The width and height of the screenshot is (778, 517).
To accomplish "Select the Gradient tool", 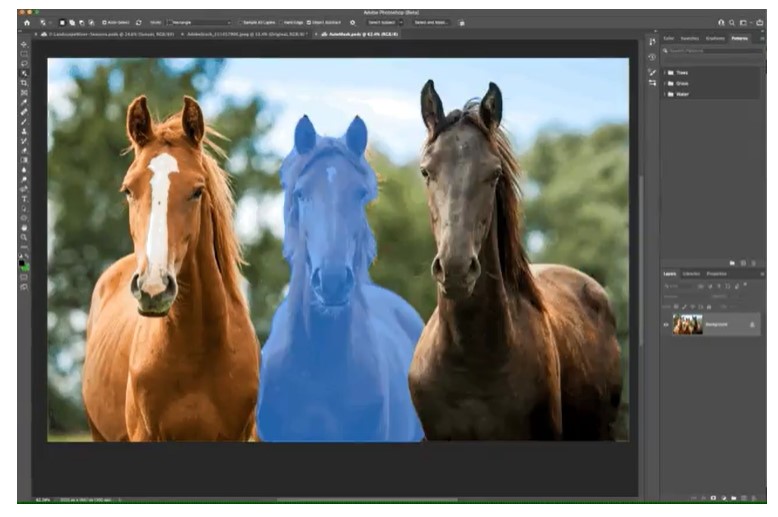I will pos(24,160).
